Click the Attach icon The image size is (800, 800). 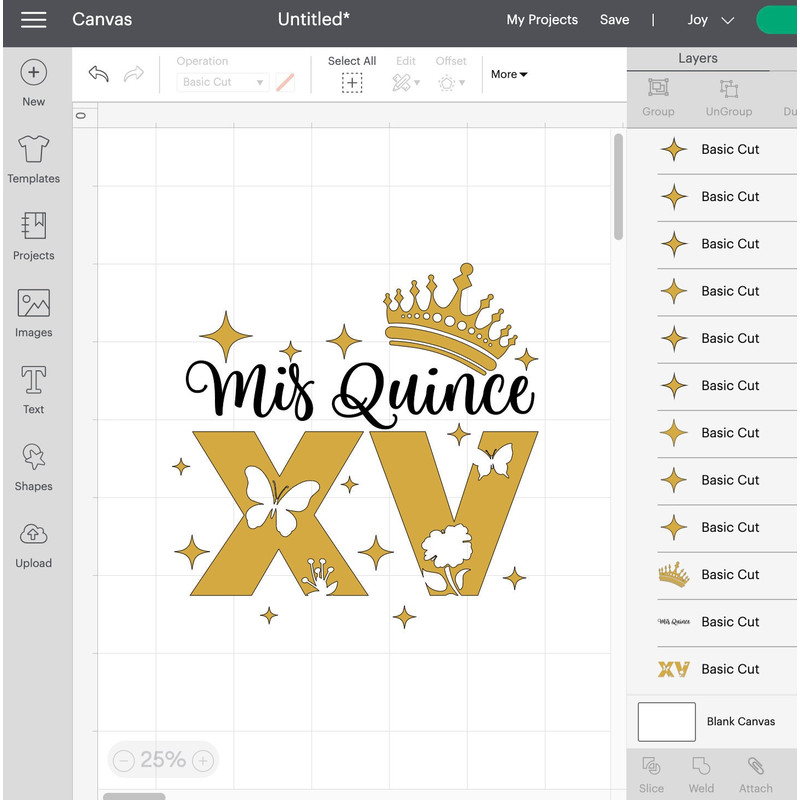[x=755, y=773]
